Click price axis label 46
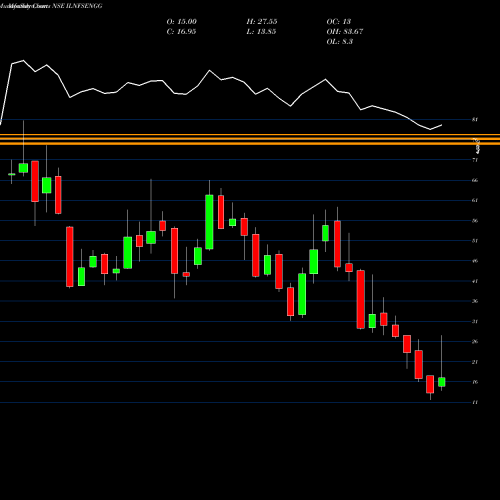Image resolution: width=500 pixels, height=500 pixels. (x=475, y=261)
